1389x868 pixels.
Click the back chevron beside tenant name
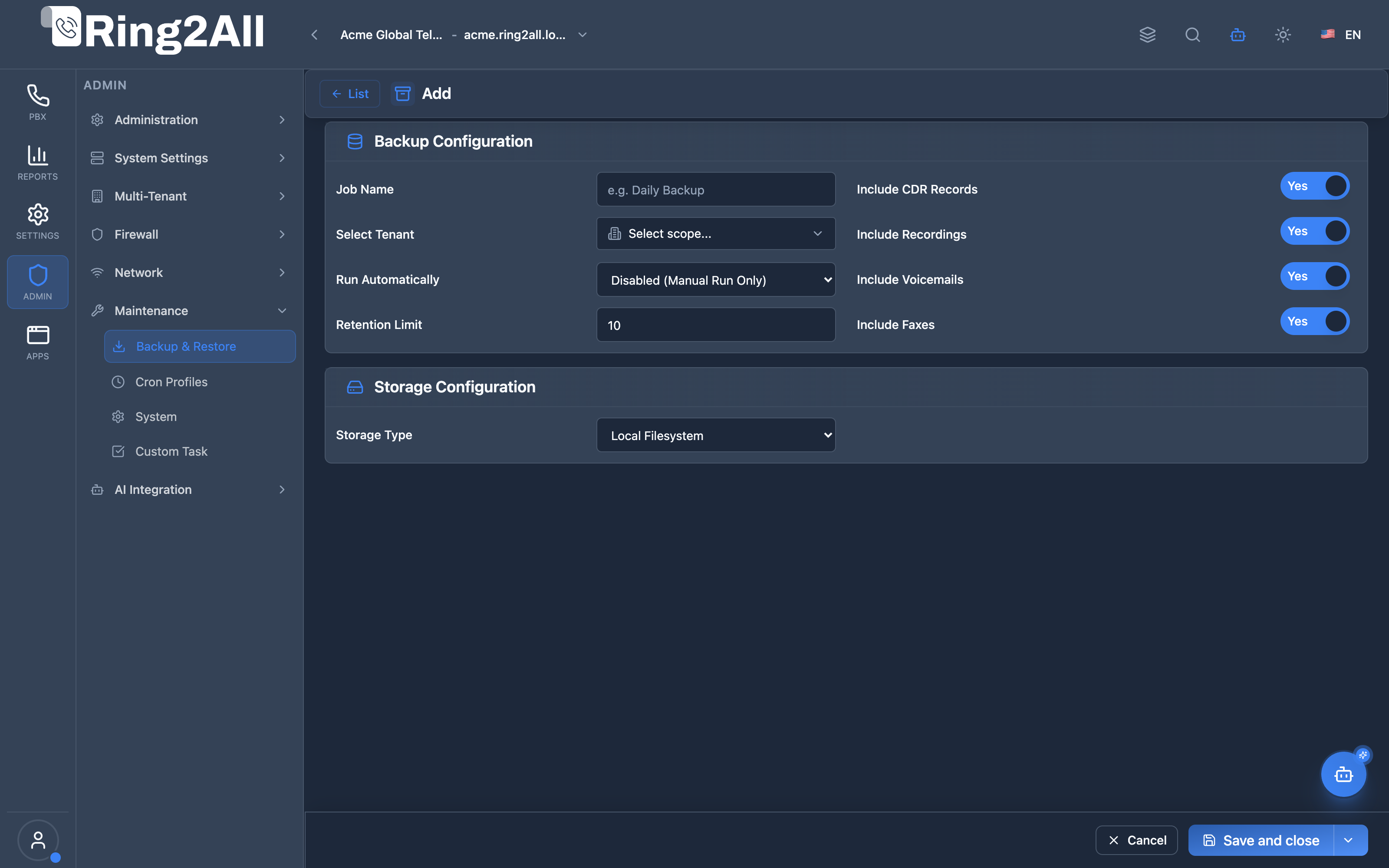point(315,34)
